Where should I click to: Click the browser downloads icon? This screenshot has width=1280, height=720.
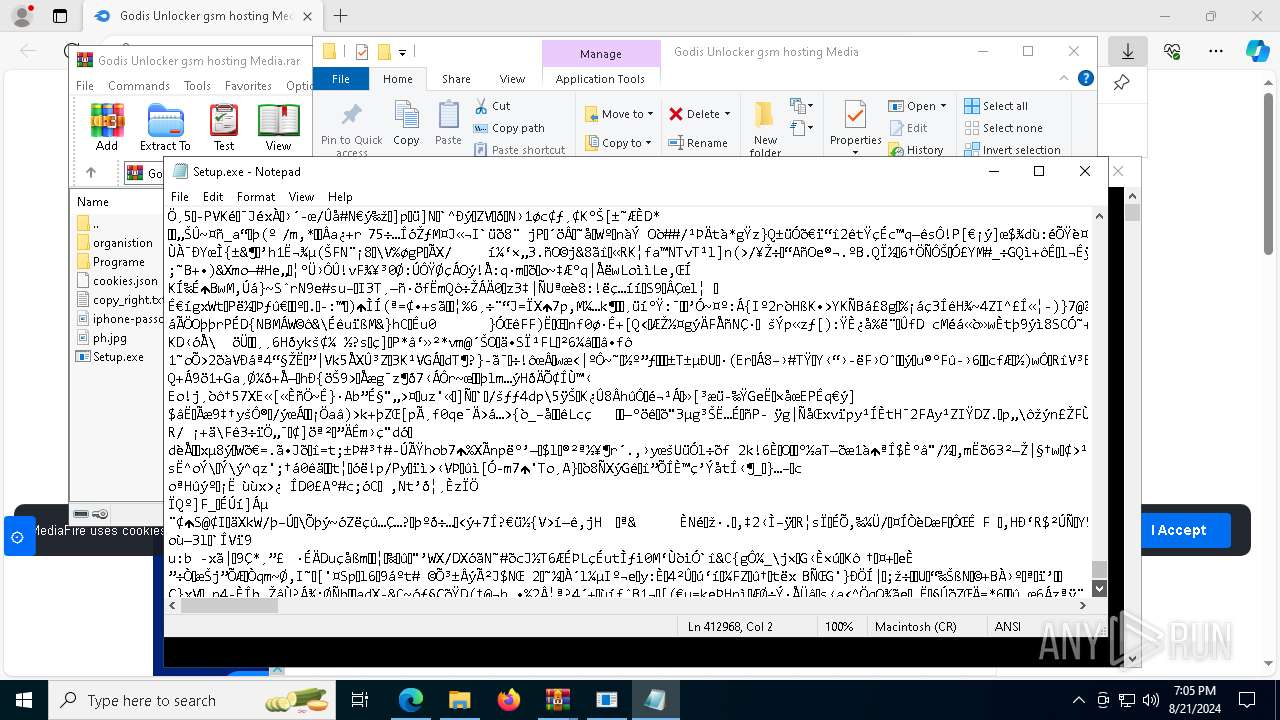1128,51
